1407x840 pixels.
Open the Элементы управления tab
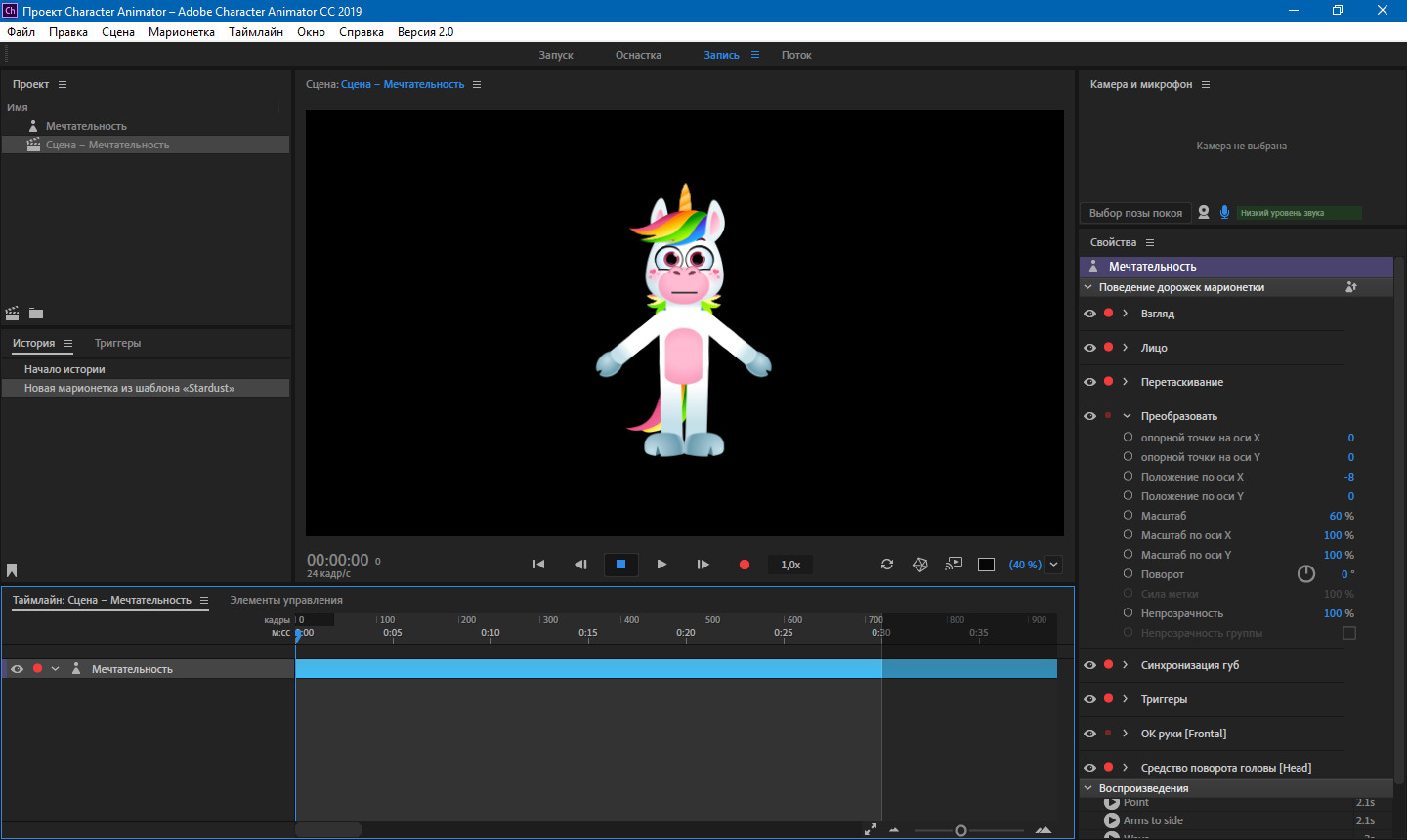tap(286, 600)
